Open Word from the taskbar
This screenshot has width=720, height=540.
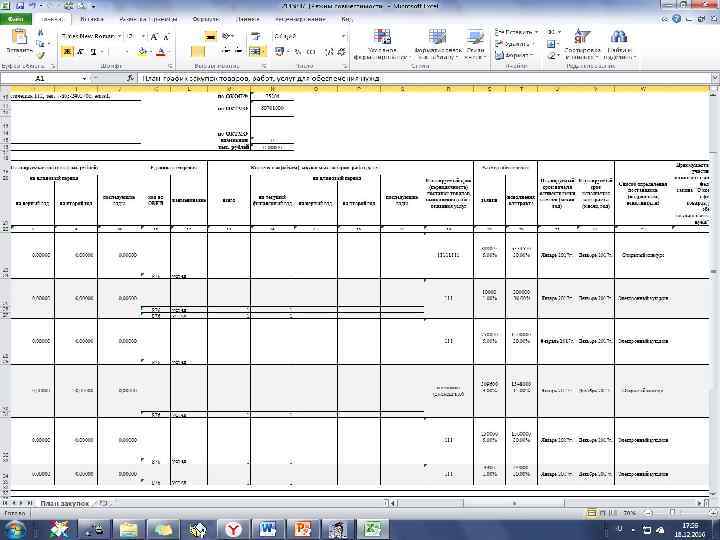click(268, 529)
